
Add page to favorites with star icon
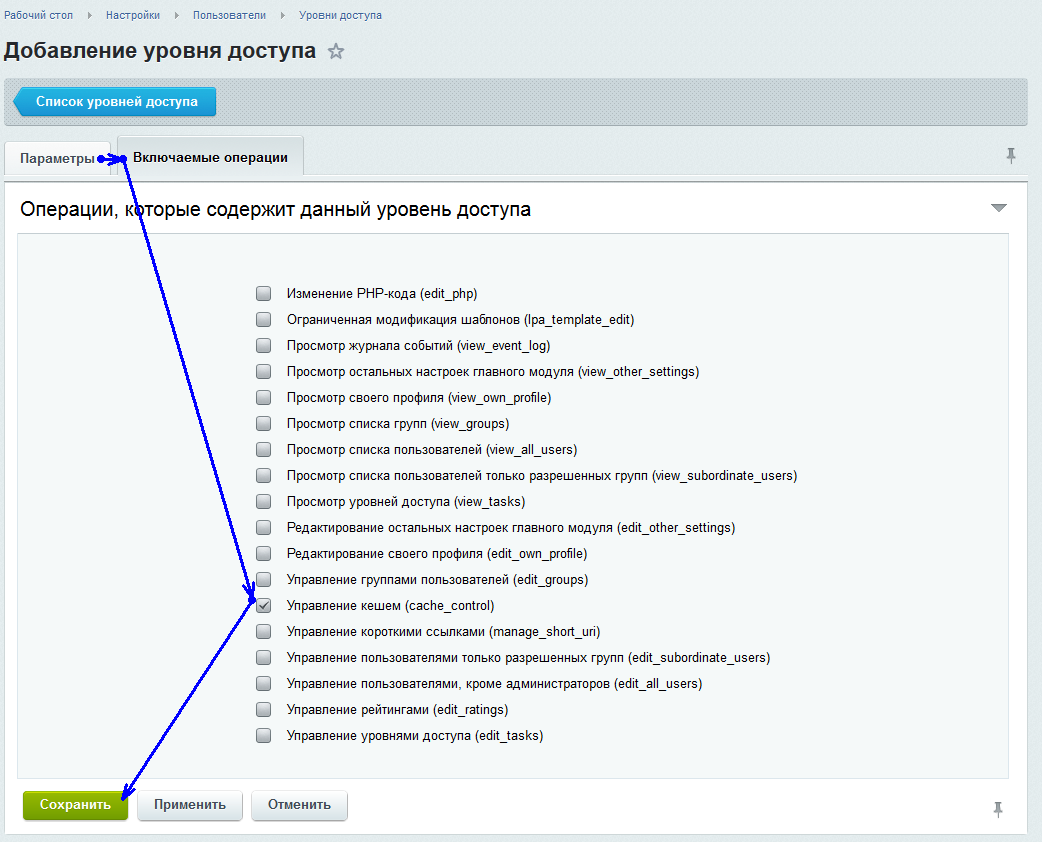[x=336, y=51]
